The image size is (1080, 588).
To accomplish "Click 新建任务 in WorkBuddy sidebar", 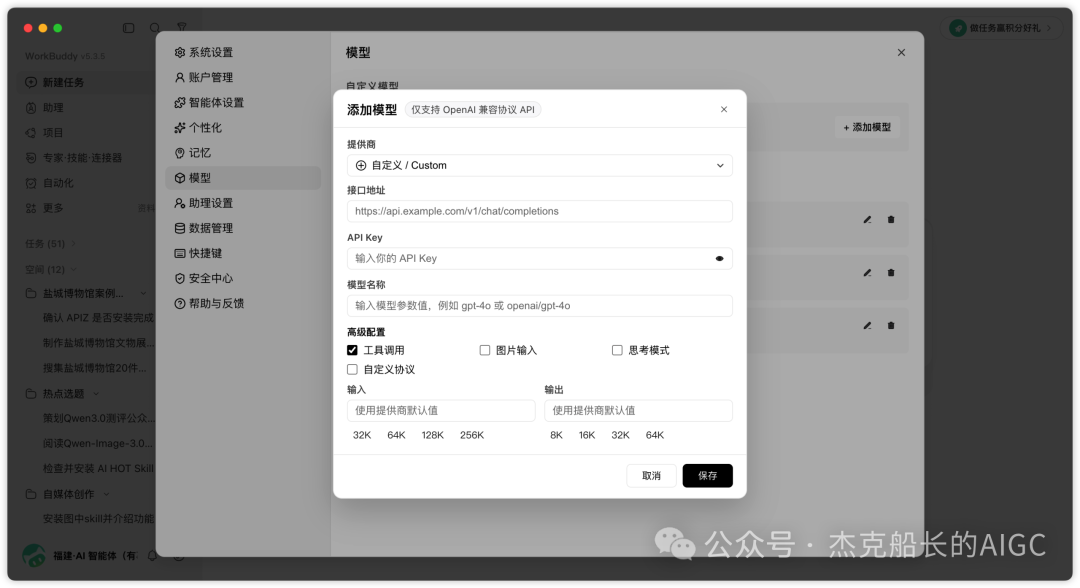I will pyautogui.click(x=86, y=82).
